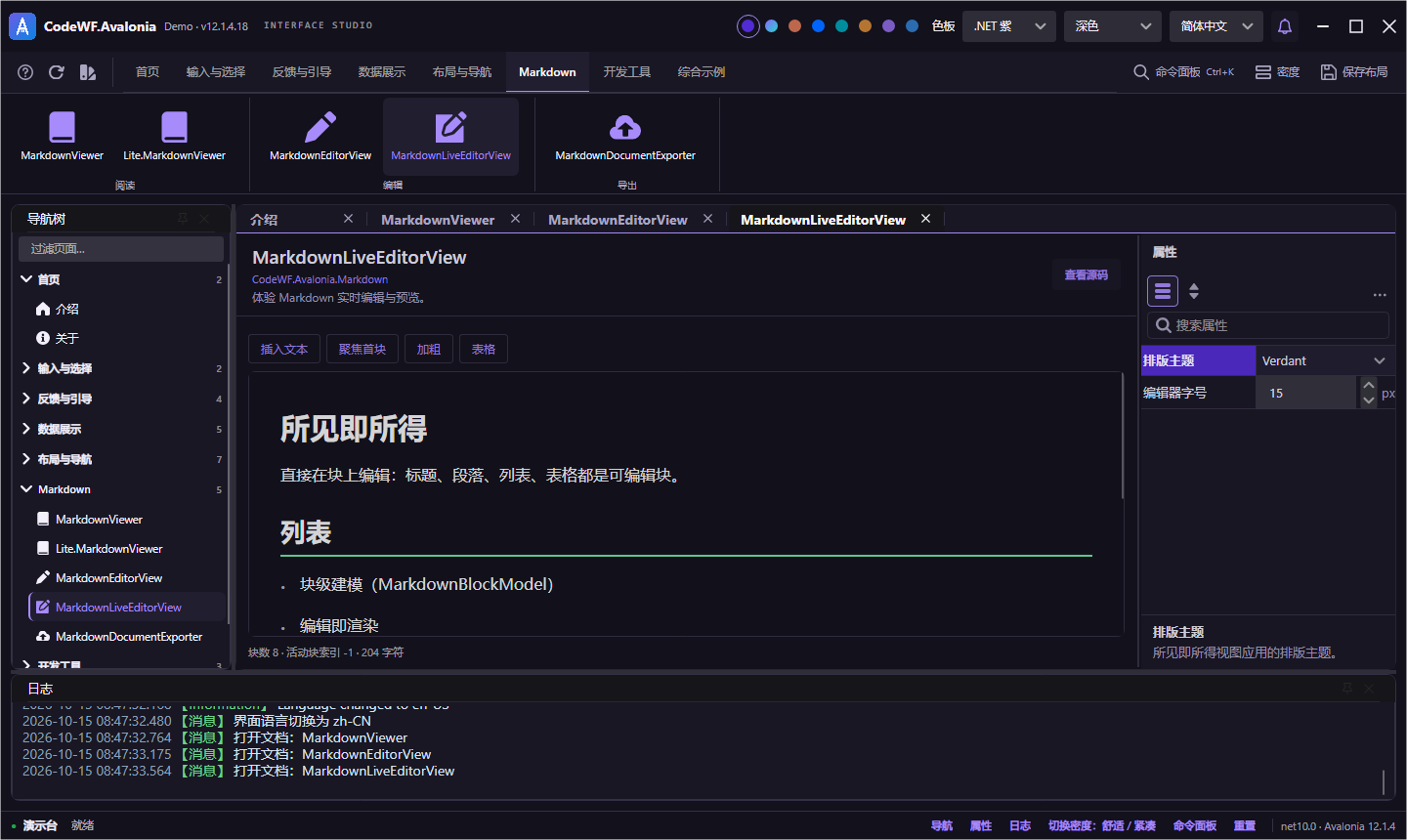The image size is (1407, 840).
Task: Open MarkdownViewer from the ribbon
Action: [62, 136]
